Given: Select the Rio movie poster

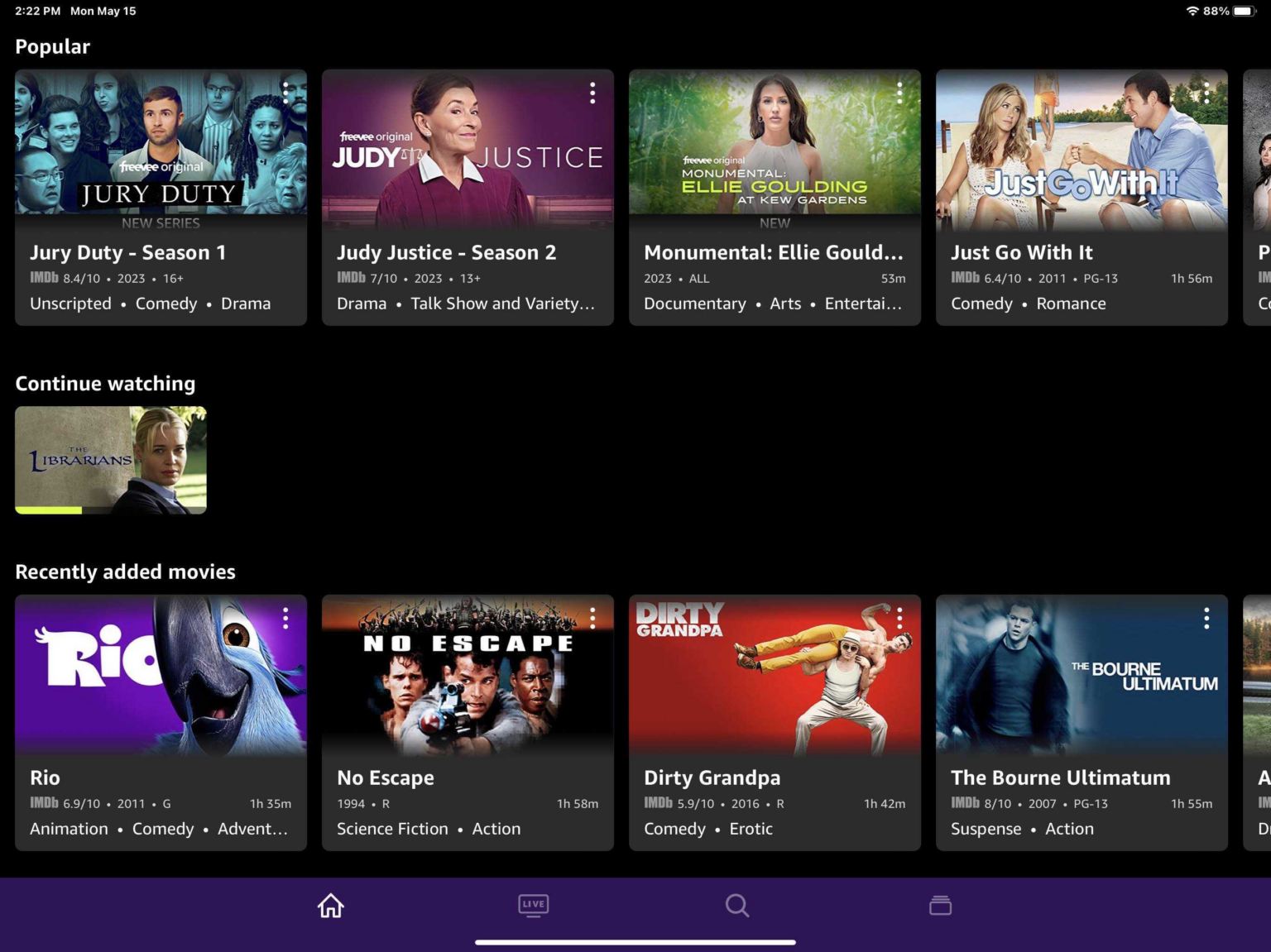Looking at the screenshot, I should [161, 675].
